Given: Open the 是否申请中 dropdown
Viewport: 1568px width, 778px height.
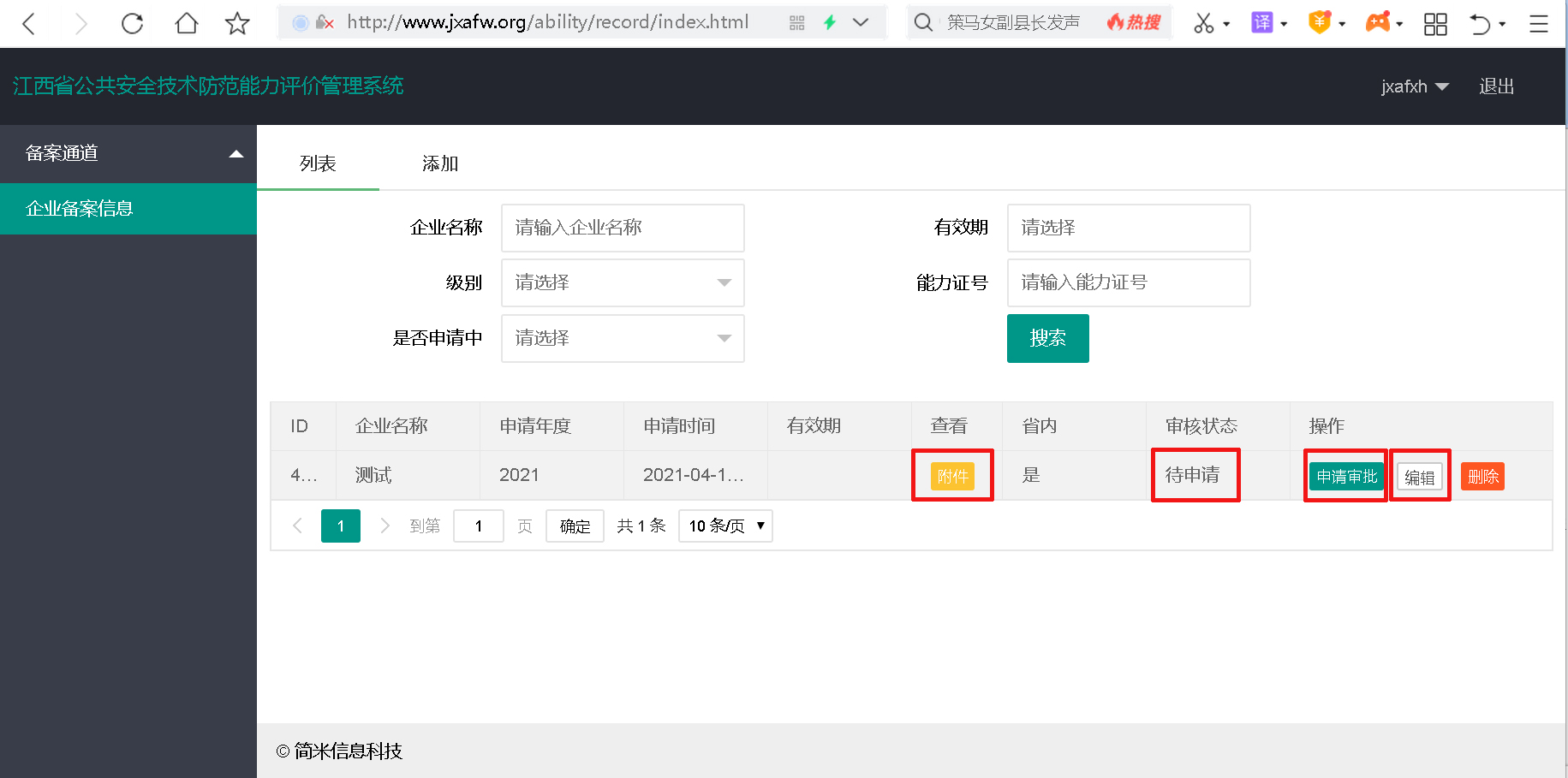Looking at the screenshot, I should [623, 338].
